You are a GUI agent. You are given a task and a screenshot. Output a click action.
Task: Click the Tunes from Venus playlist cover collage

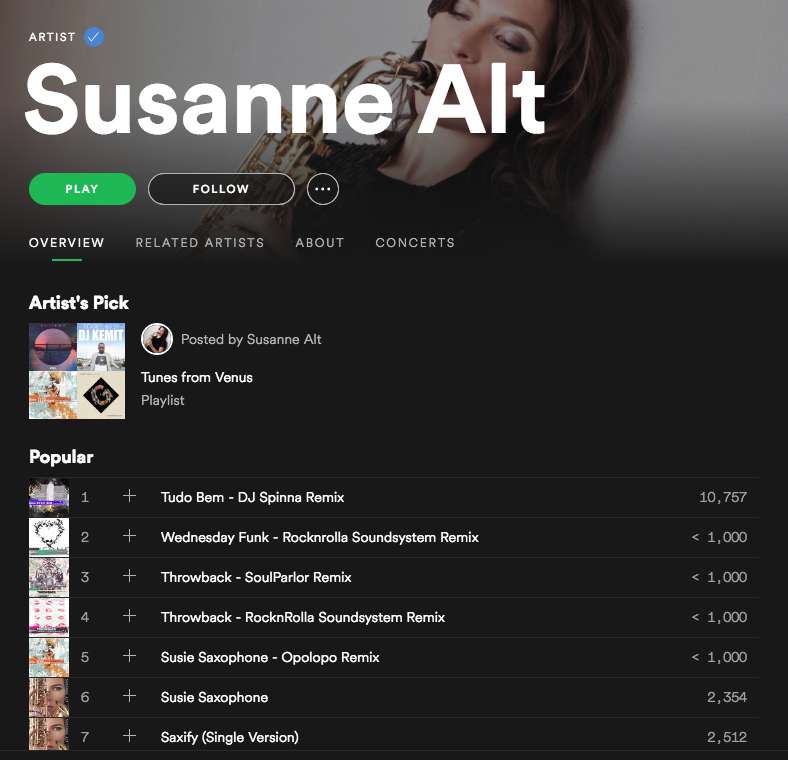77,371
